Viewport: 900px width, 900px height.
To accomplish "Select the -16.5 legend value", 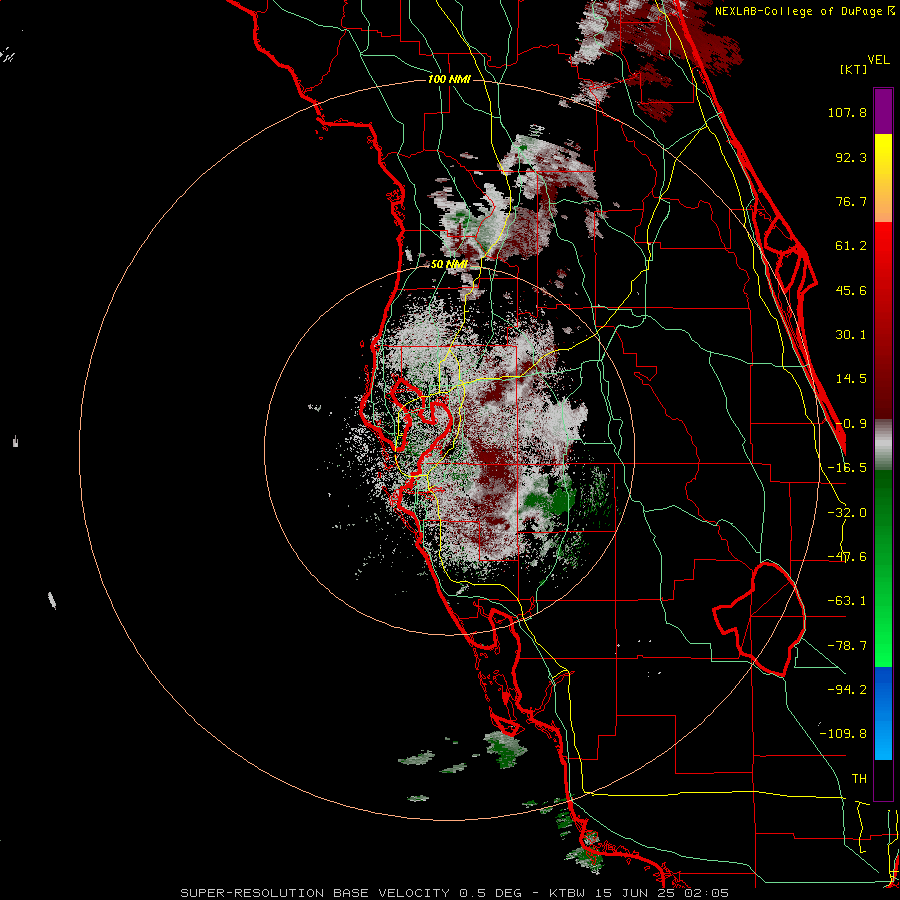I will coord(847,468).
